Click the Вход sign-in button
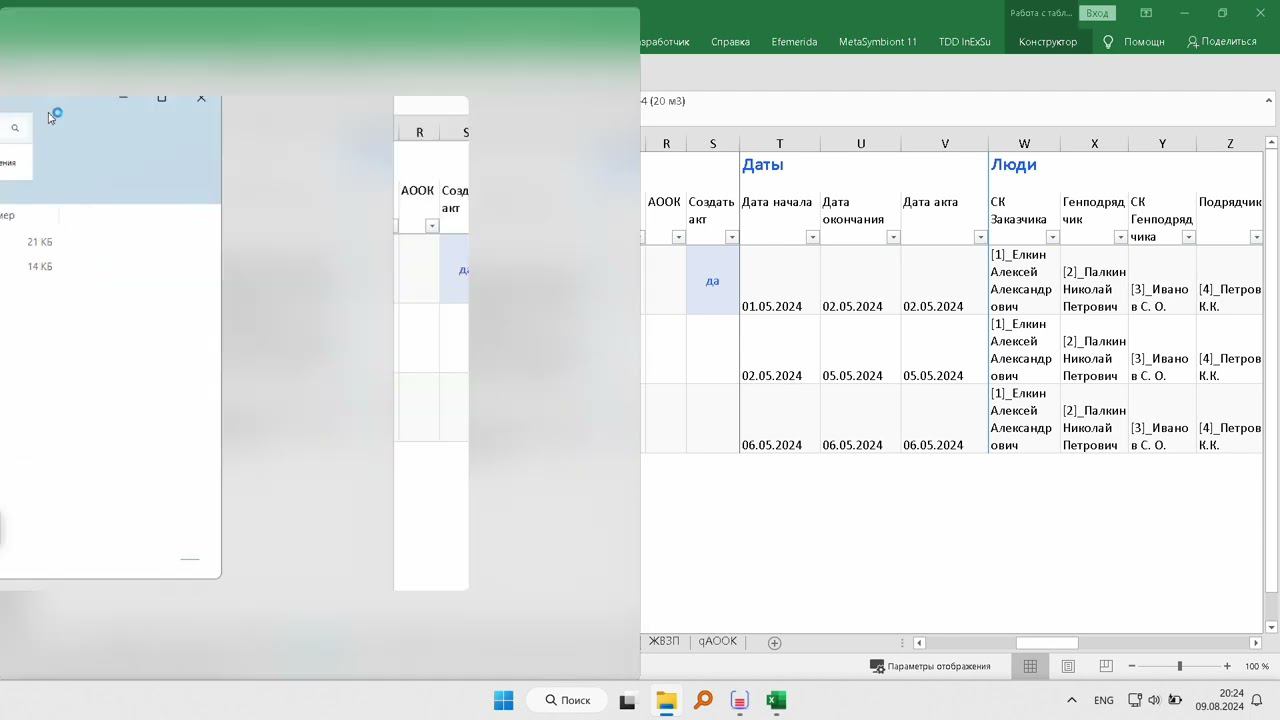Screen dimensions: 1280x720 (x=1097, y=13)
